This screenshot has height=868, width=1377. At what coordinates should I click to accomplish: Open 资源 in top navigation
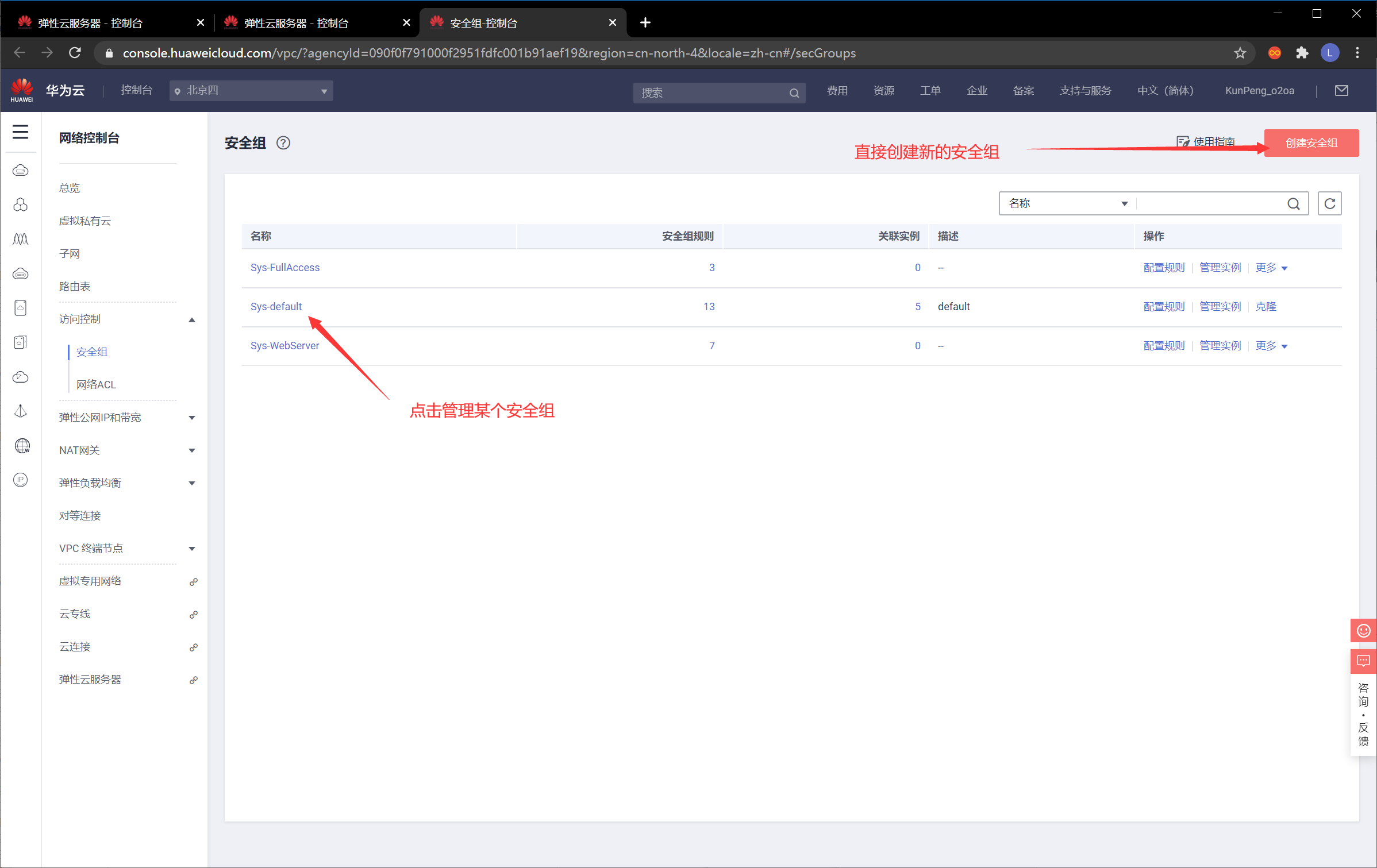click(x=884, y=91)
